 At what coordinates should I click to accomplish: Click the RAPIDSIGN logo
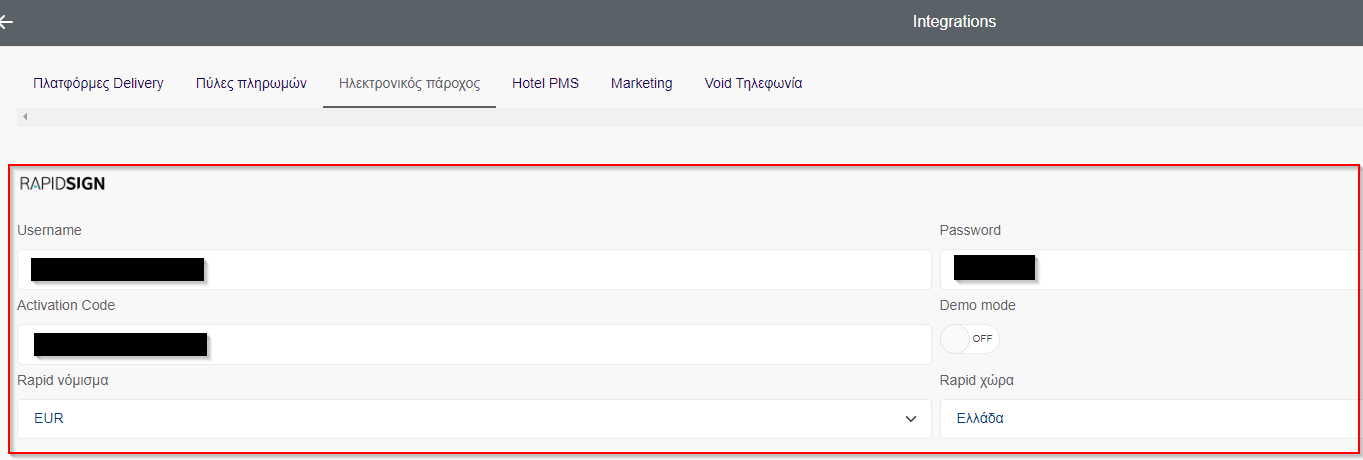62,183
